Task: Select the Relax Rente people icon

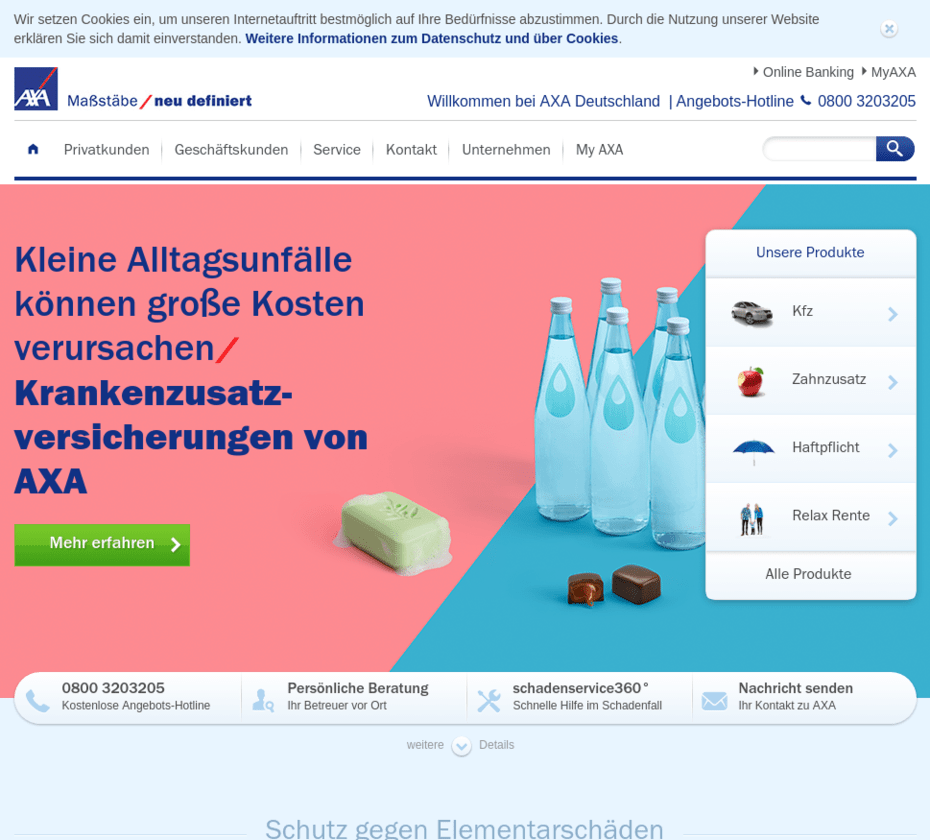Action: tap(751, 517)
